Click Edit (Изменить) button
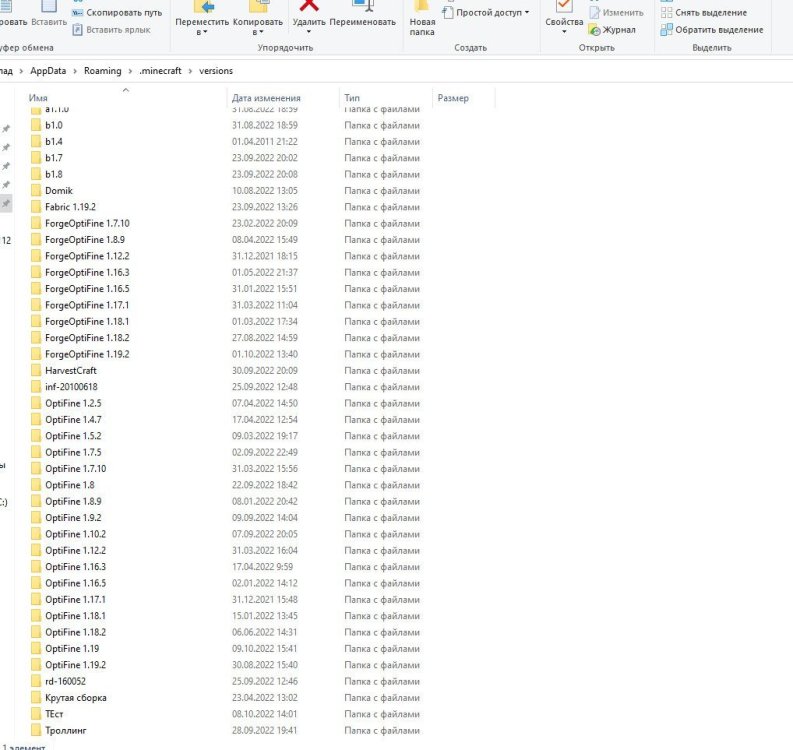The image size is (793, 750). tap(616, 13)
